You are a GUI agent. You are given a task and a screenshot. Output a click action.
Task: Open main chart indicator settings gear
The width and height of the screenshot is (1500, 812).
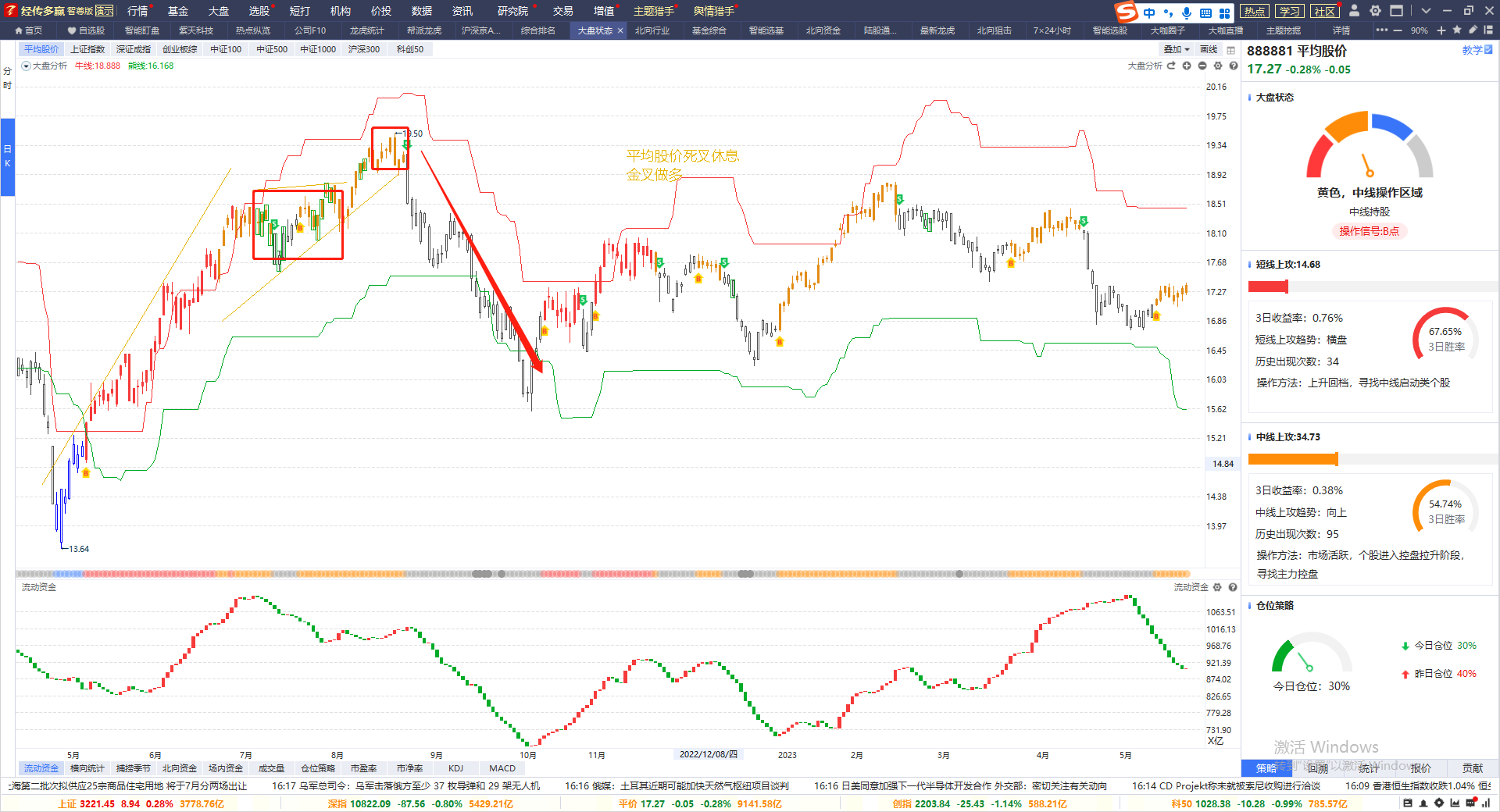pyautogui.click(x=1218, y=66)
